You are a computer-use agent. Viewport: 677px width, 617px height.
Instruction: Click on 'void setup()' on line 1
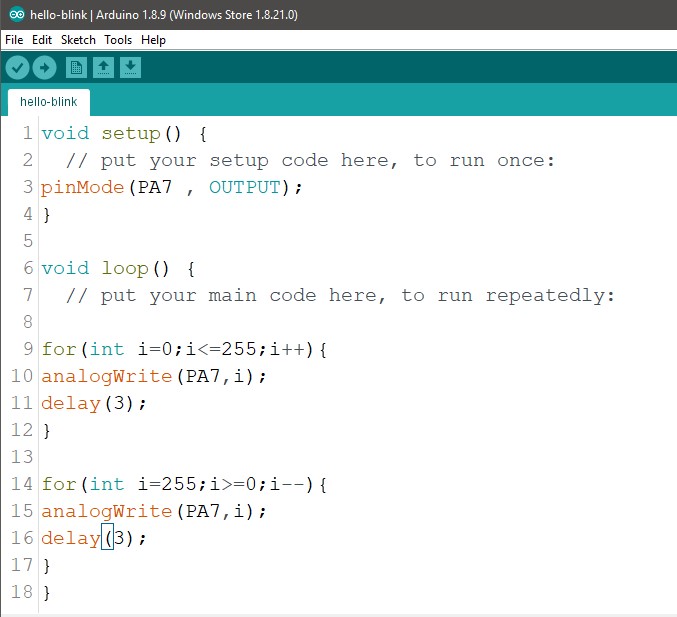(111, 133)
